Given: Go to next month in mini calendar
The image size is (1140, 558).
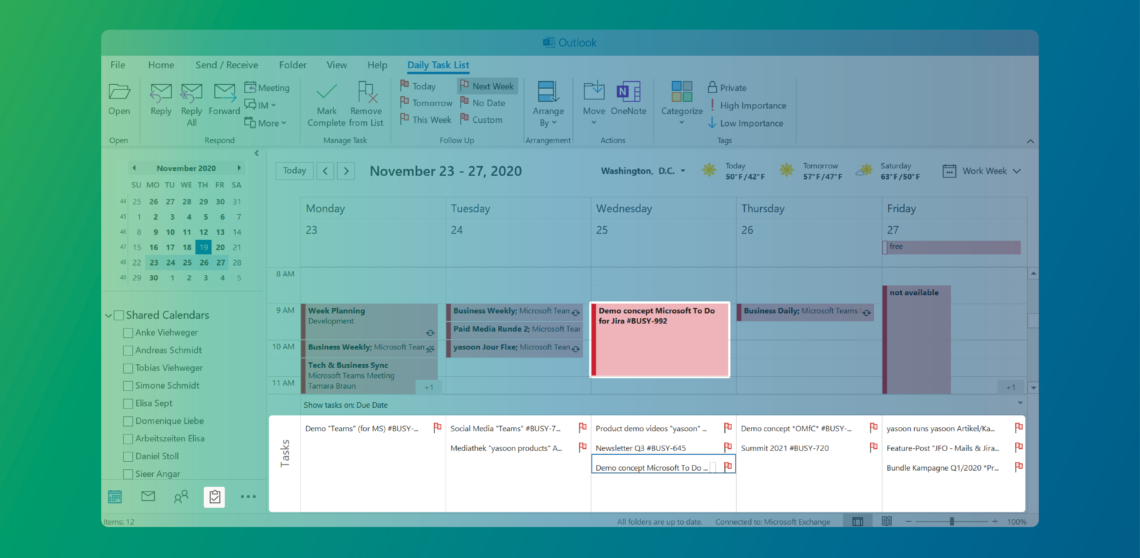Looking at the screenshot, I should [238, 168].
